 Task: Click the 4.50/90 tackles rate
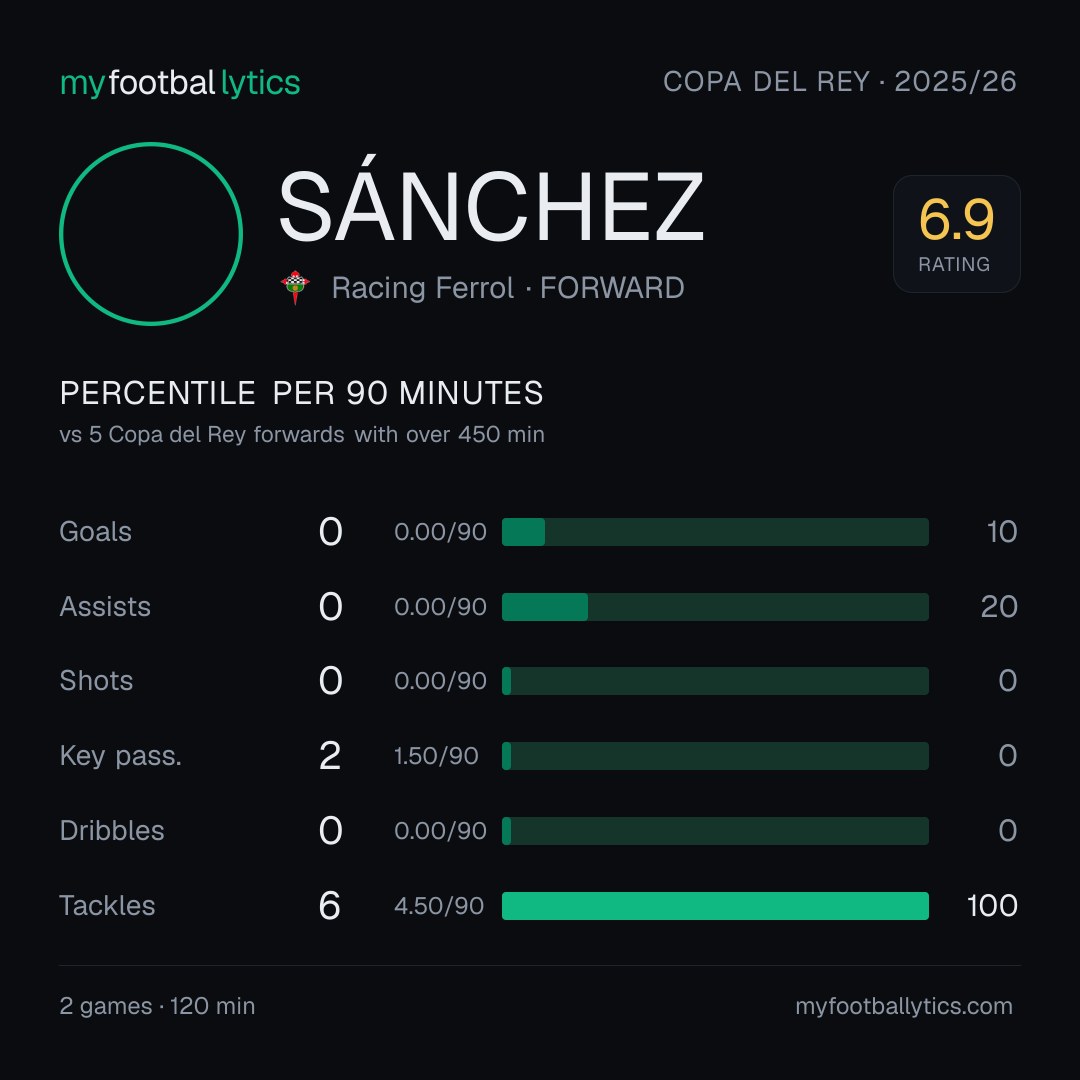tap(439, 906)
